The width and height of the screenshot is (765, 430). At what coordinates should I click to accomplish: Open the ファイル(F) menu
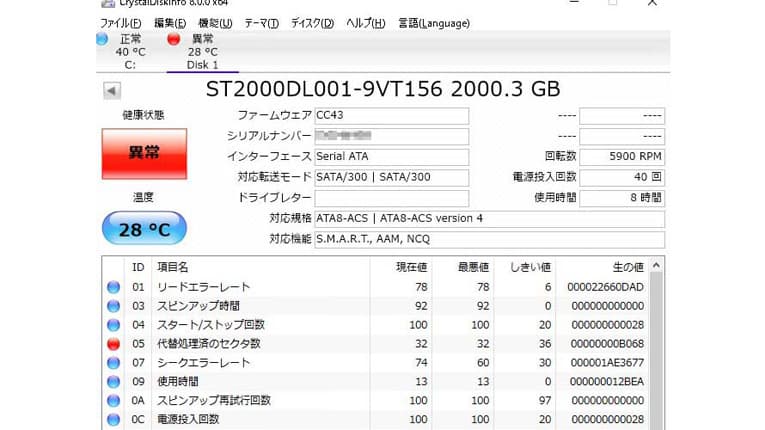[x=120, y=22]
